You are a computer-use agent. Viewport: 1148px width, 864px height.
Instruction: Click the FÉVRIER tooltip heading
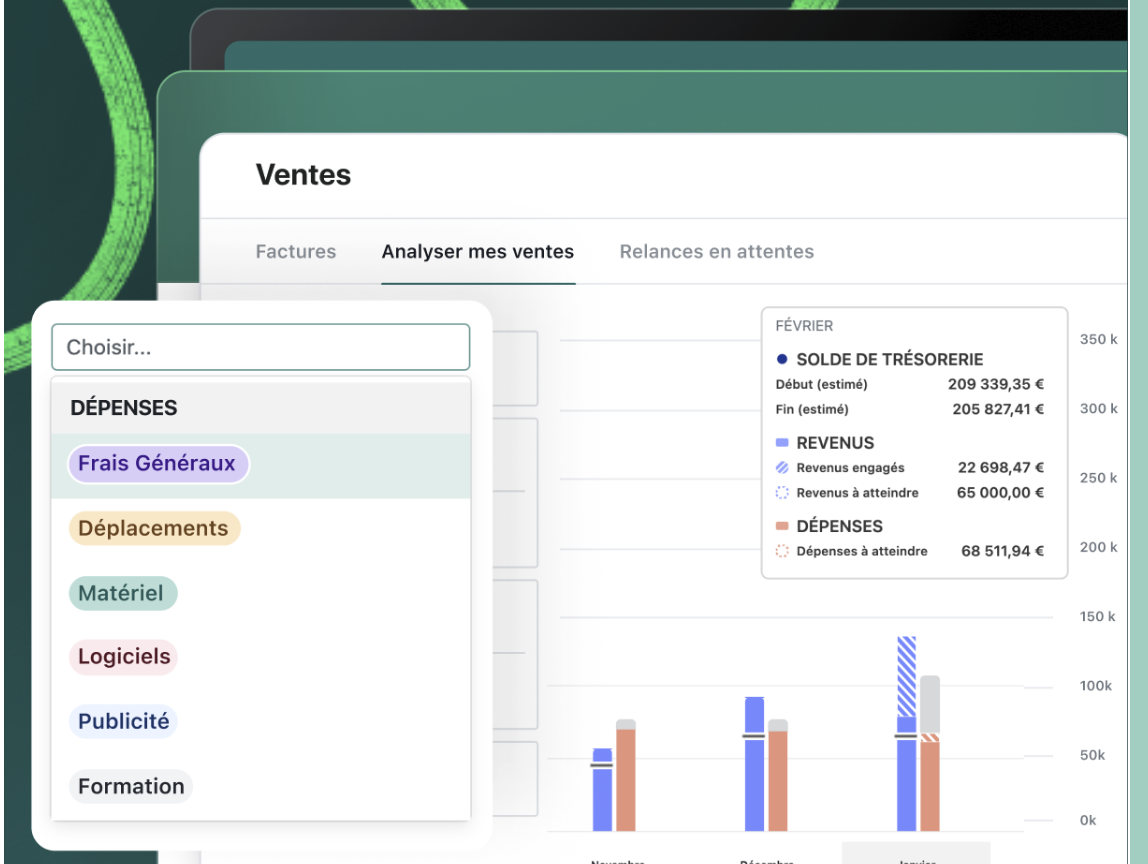click(x=804, y=326)
